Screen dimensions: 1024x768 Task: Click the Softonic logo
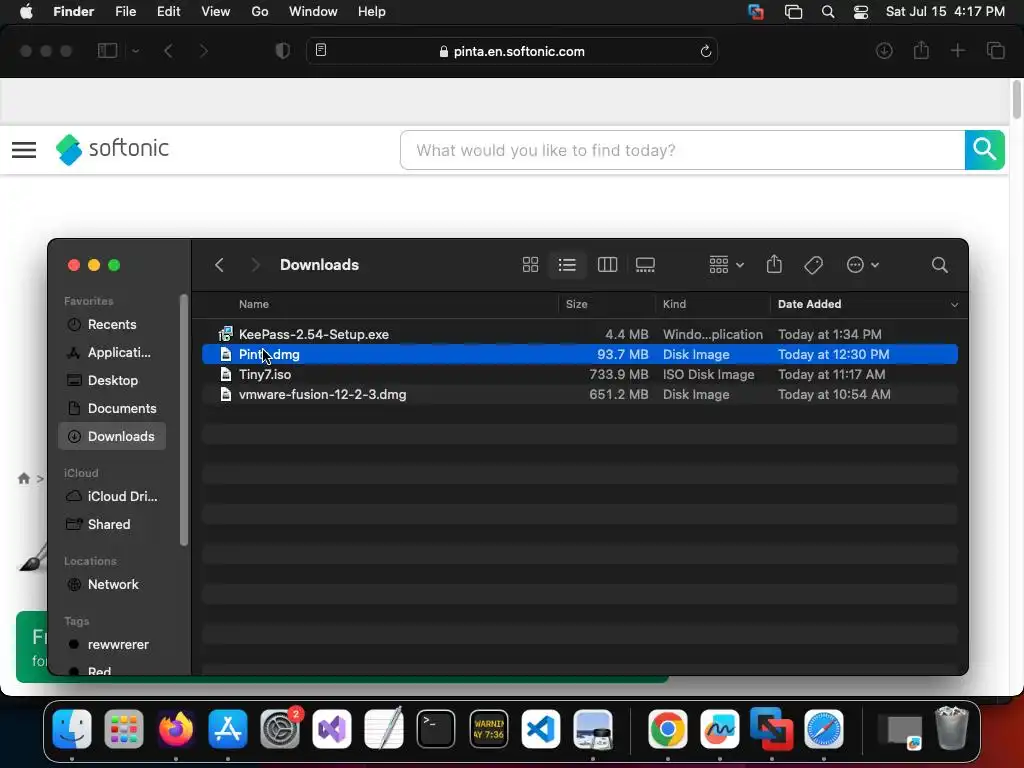112,150
